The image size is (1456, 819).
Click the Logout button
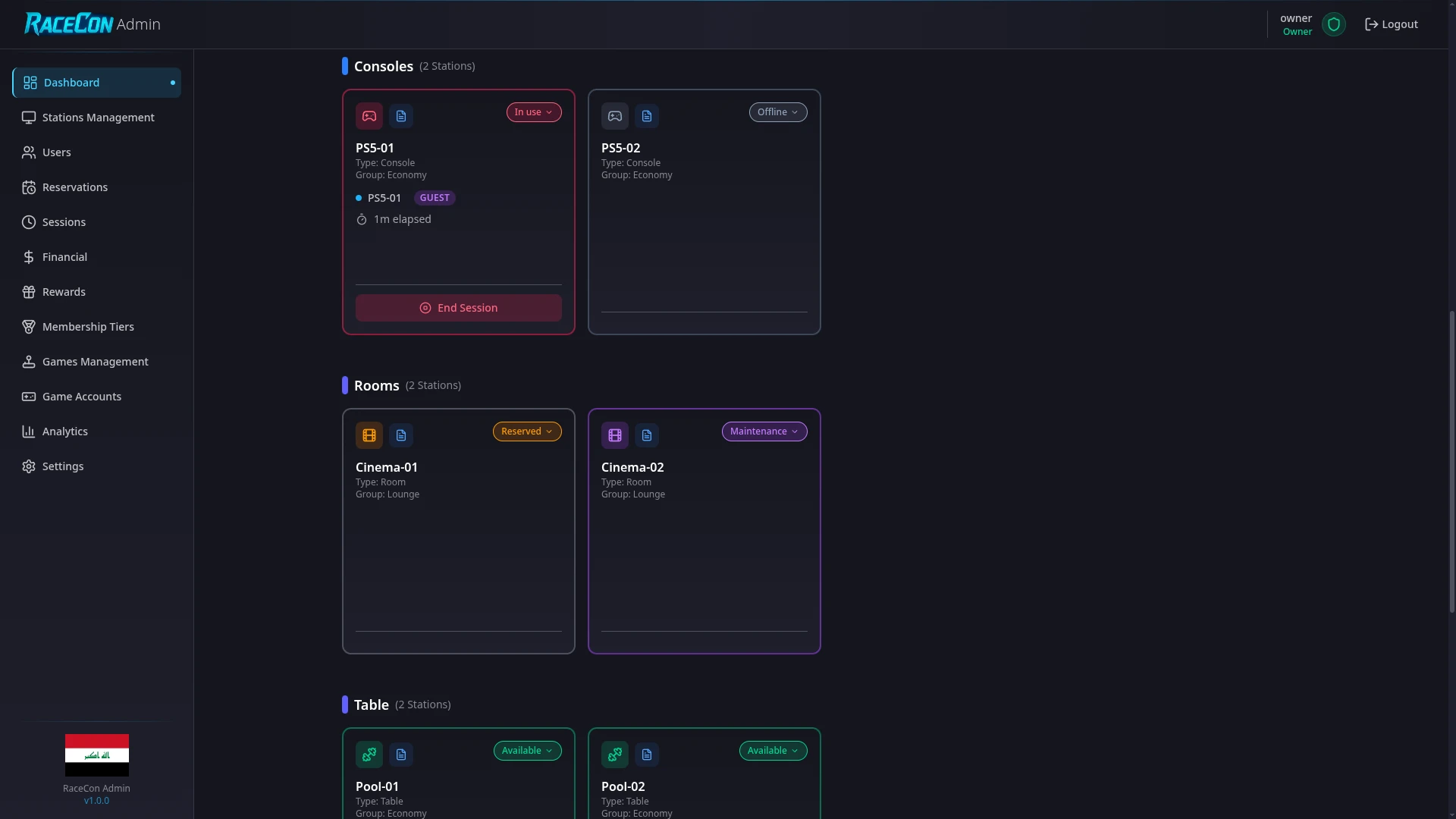tap(1392, 24)
